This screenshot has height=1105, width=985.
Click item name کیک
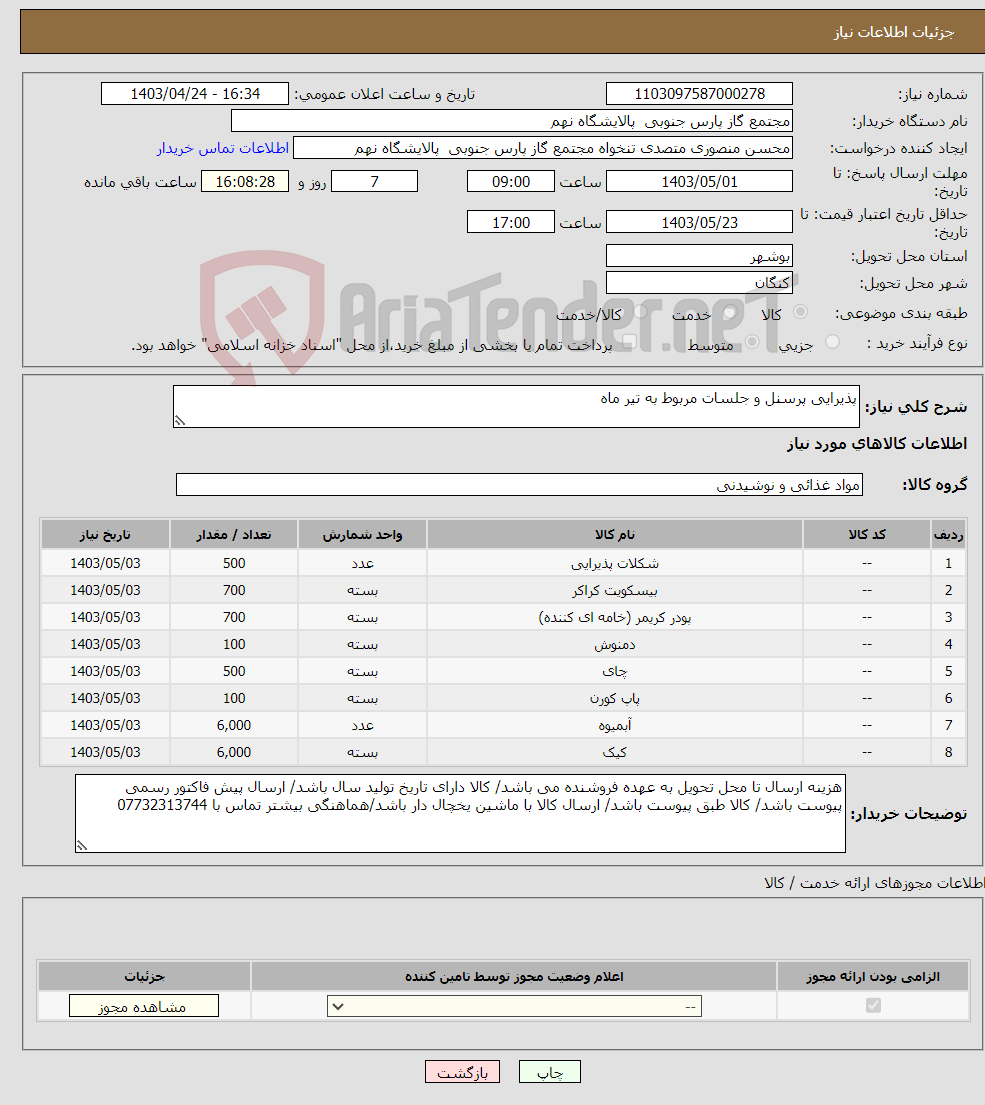614,752
